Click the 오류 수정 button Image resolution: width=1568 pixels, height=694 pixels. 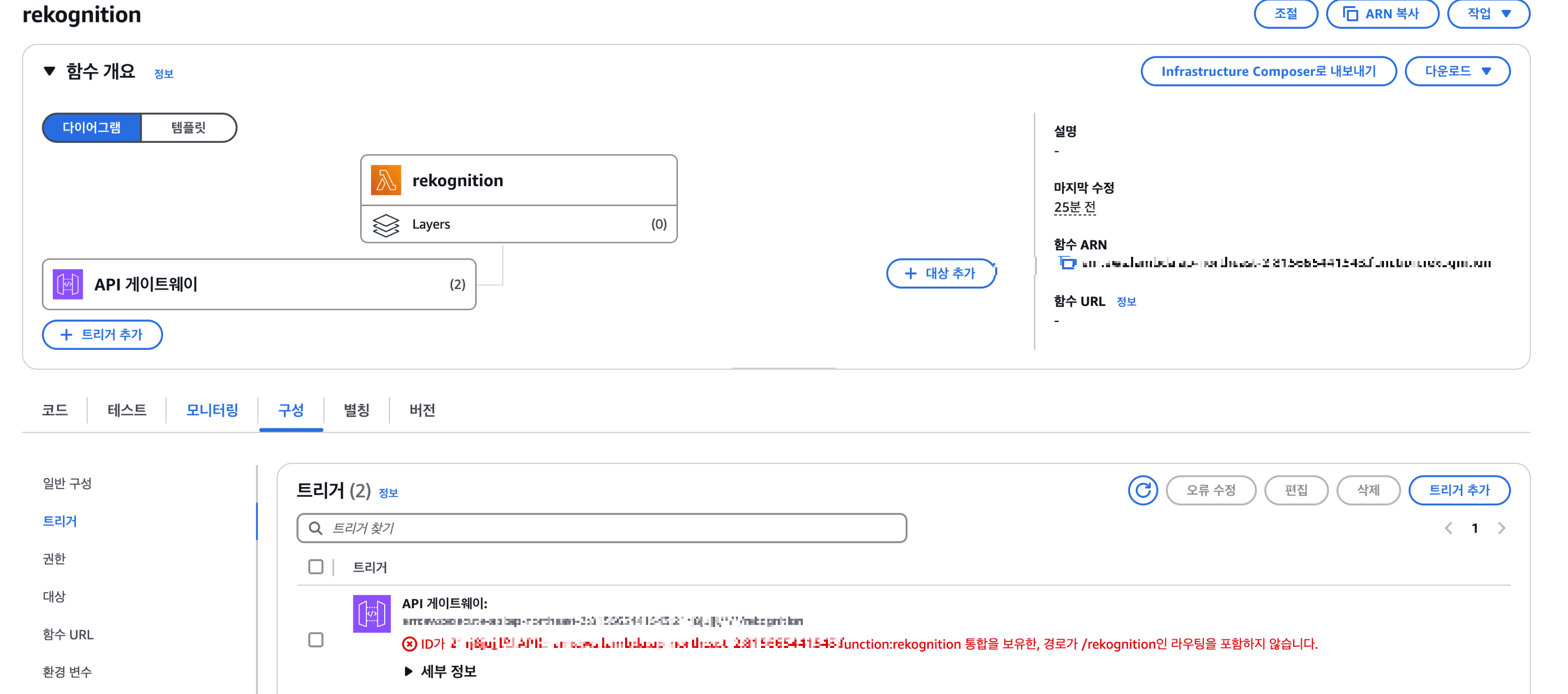pyautogui.click(x=1210, y=490)
